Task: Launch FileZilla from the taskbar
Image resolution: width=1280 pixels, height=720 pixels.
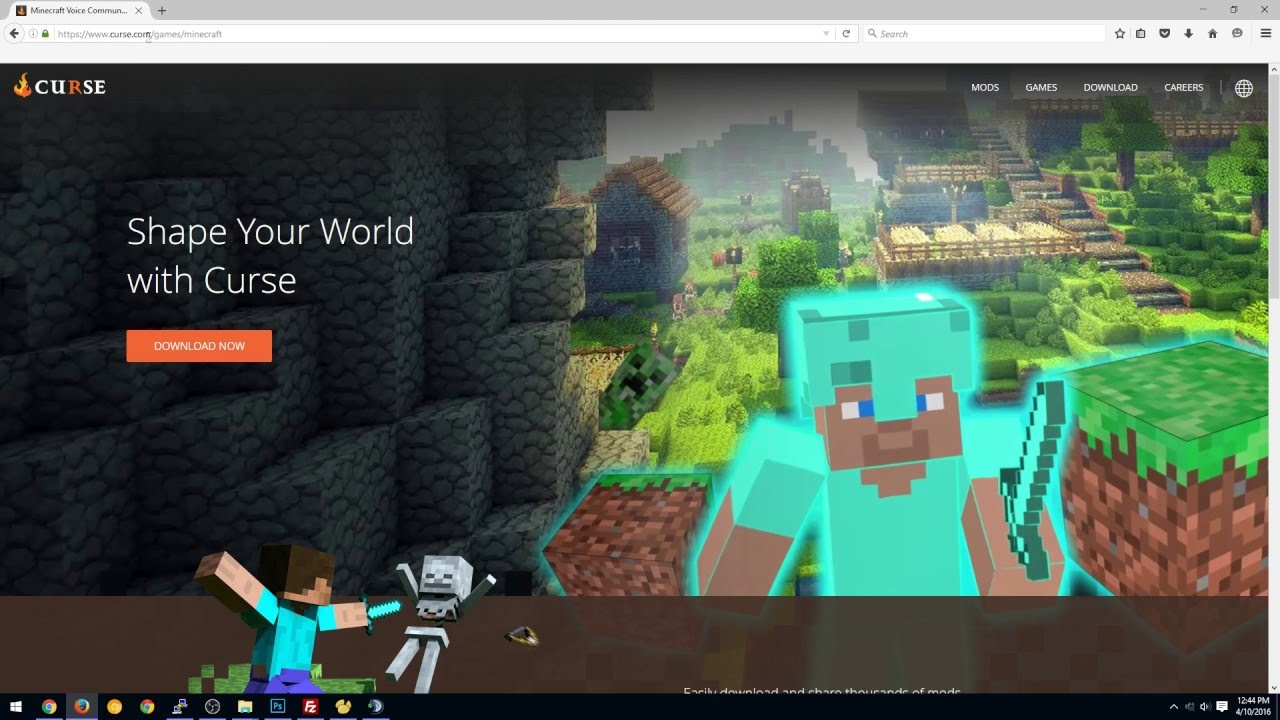Action: (310, 706)
